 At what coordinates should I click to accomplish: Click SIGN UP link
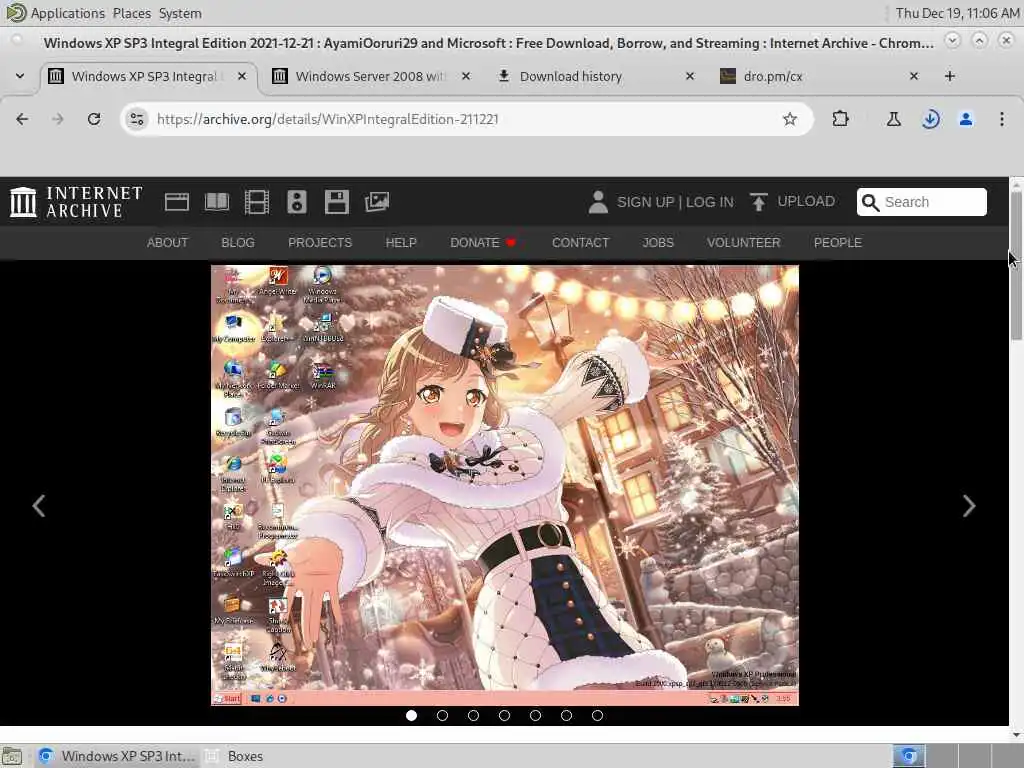click(x=645, y=202)
